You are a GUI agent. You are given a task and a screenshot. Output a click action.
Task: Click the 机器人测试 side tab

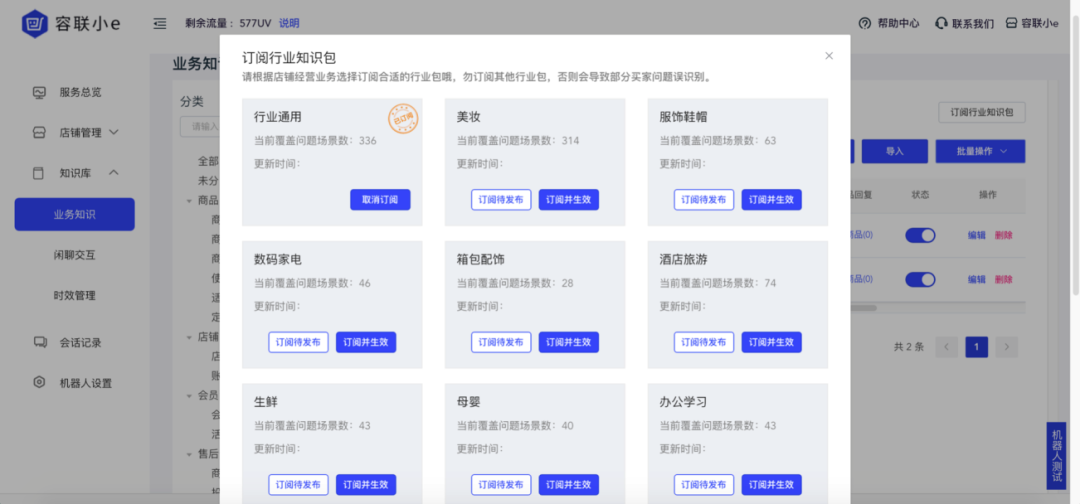pyautogui.click(x=1057, y=456)
